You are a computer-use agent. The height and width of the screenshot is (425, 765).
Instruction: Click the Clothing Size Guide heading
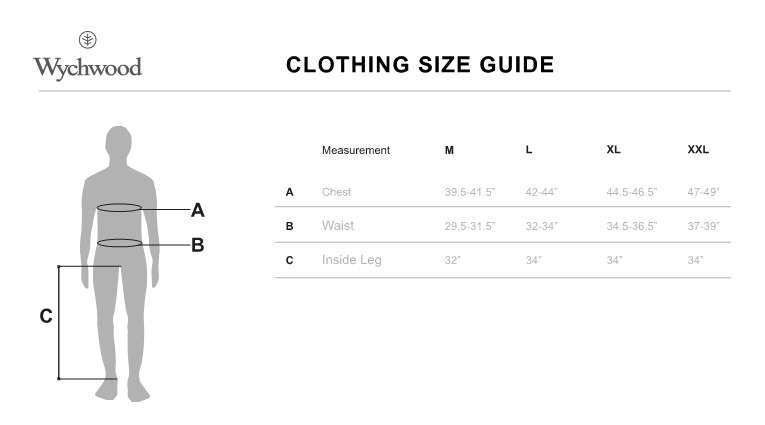click(x=420, y=66)
